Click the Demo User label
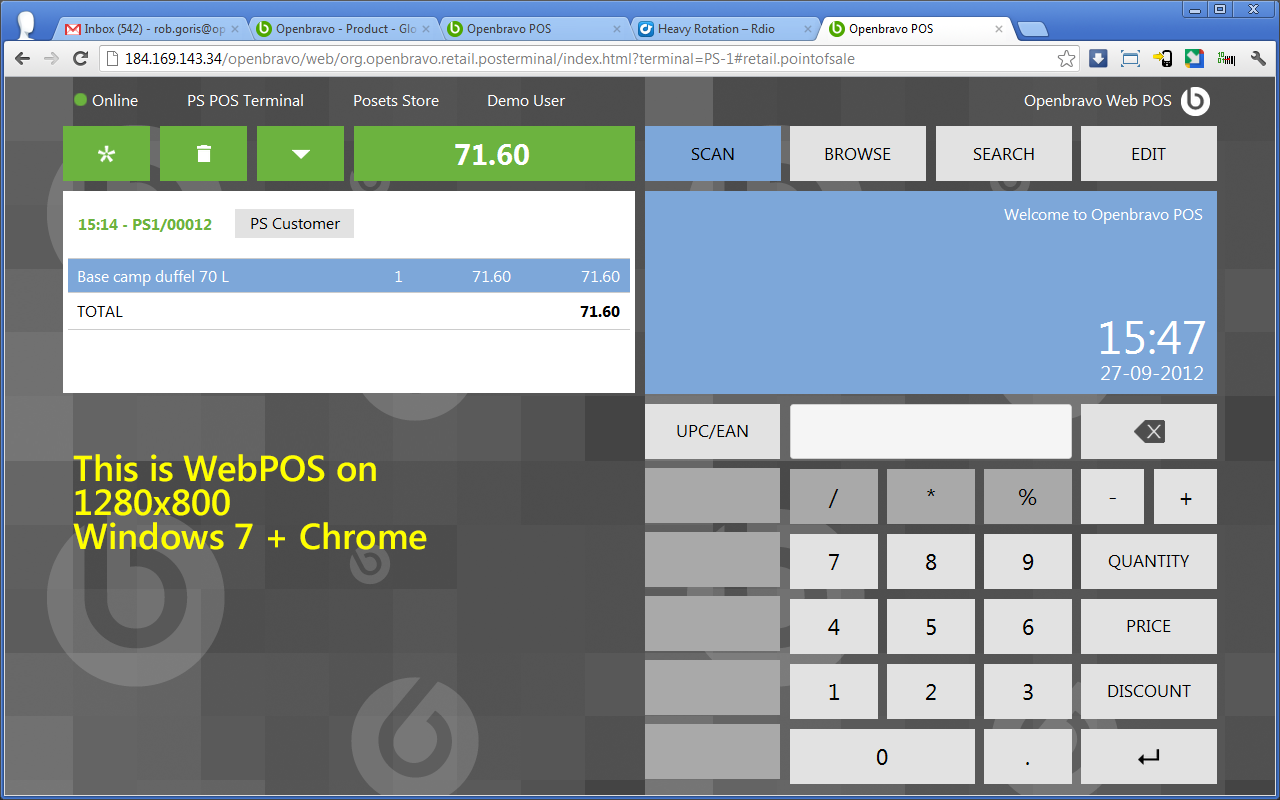 click(526, 101)
